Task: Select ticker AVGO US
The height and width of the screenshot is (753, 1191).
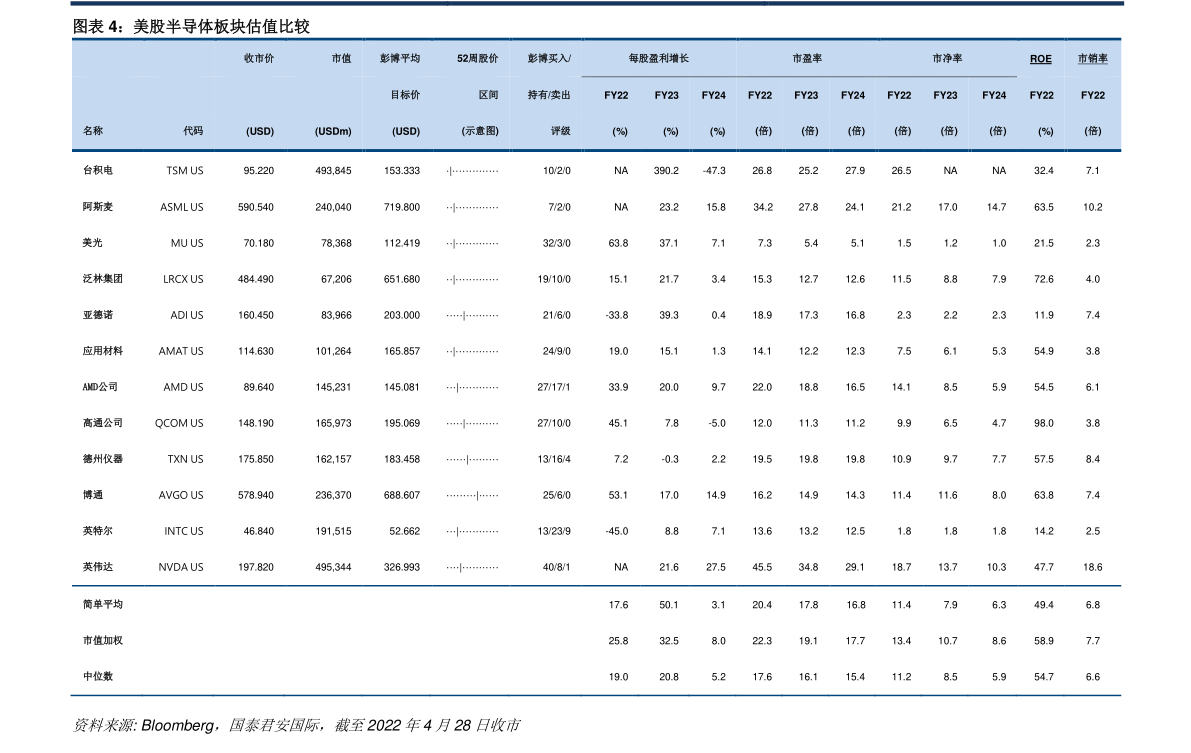Action: click(182, 495)
